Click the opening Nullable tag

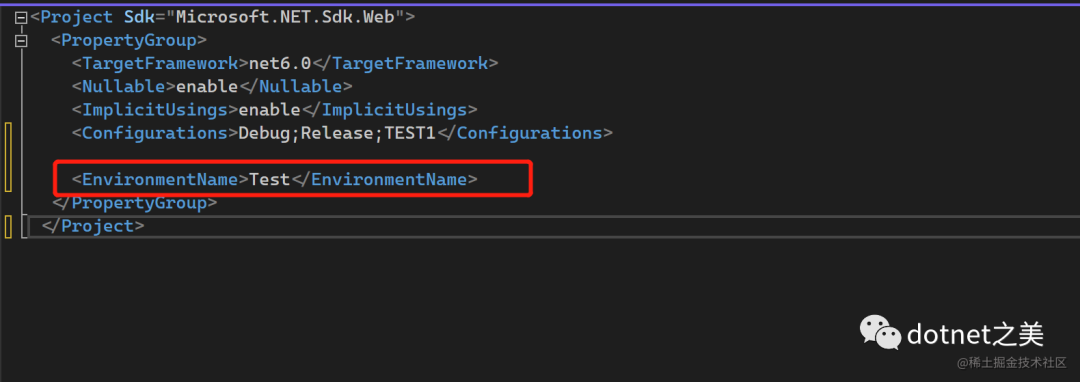[x=124, y=87]
